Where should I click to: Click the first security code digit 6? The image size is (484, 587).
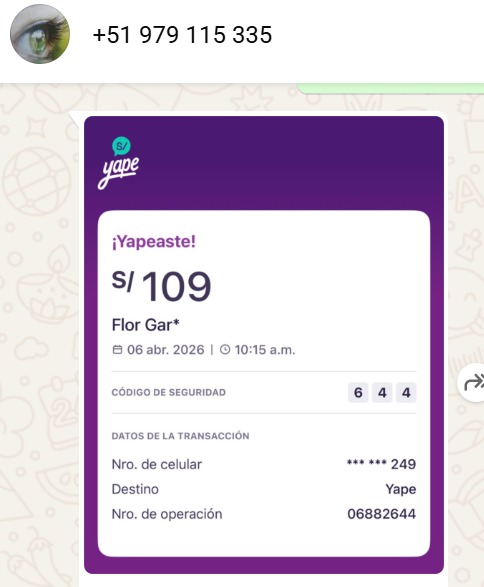[358, 392]
